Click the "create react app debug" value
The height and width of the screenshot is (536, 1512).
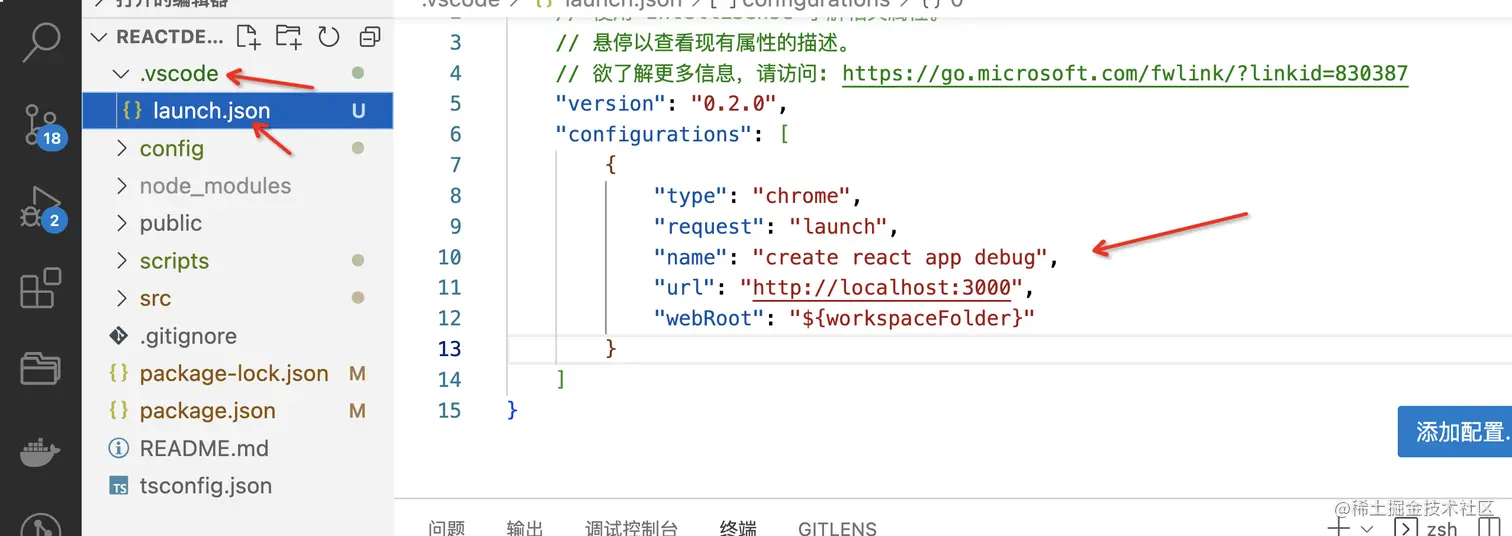click(x=899, y=258)
